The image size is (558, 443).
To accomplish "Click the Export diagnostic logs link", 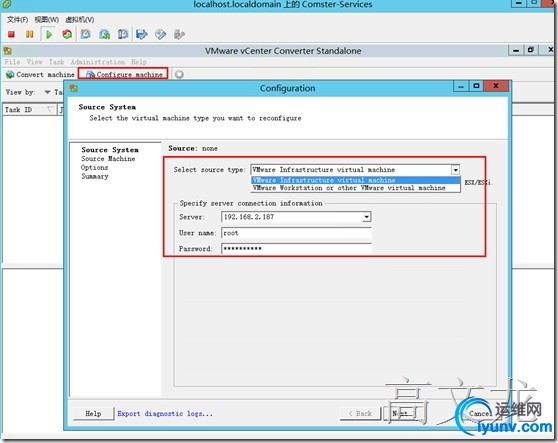I will tap(165, 413).
